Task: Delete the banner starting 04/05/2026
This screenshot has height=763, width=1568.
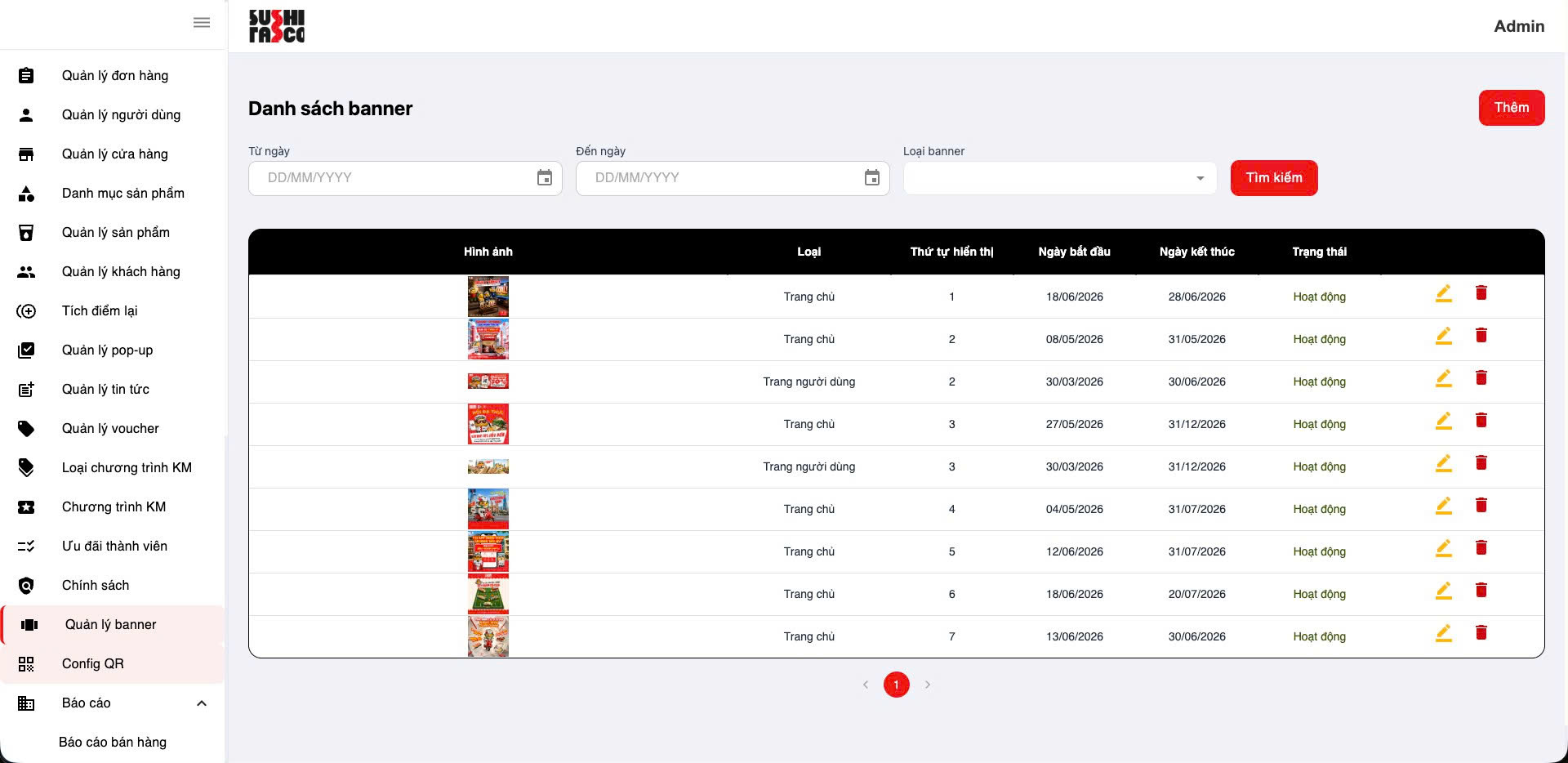Action: 1481,505
